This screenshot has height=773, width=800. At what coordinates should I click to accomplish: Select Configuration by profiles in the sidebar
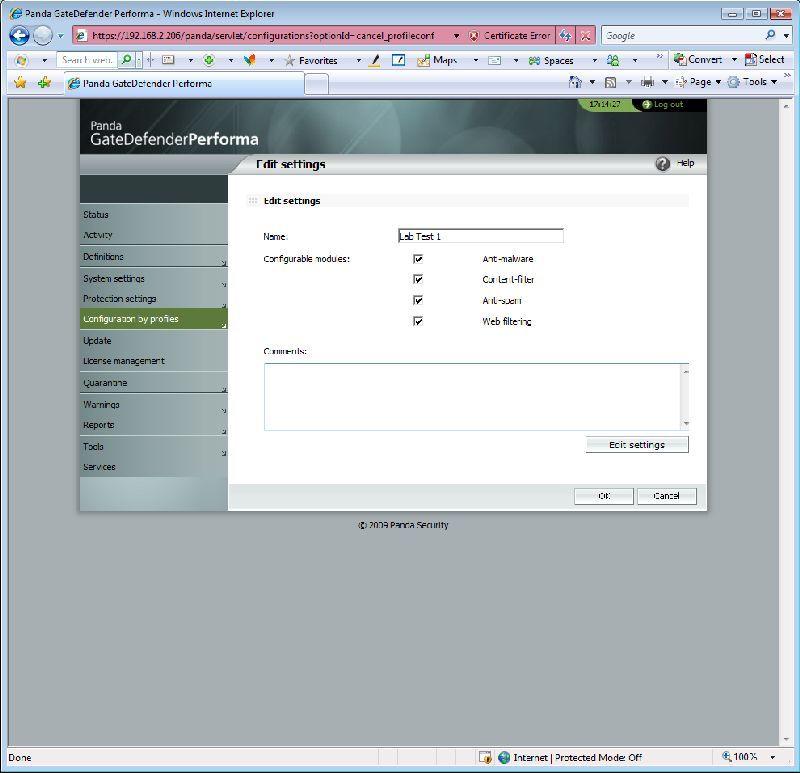(140, 319)
